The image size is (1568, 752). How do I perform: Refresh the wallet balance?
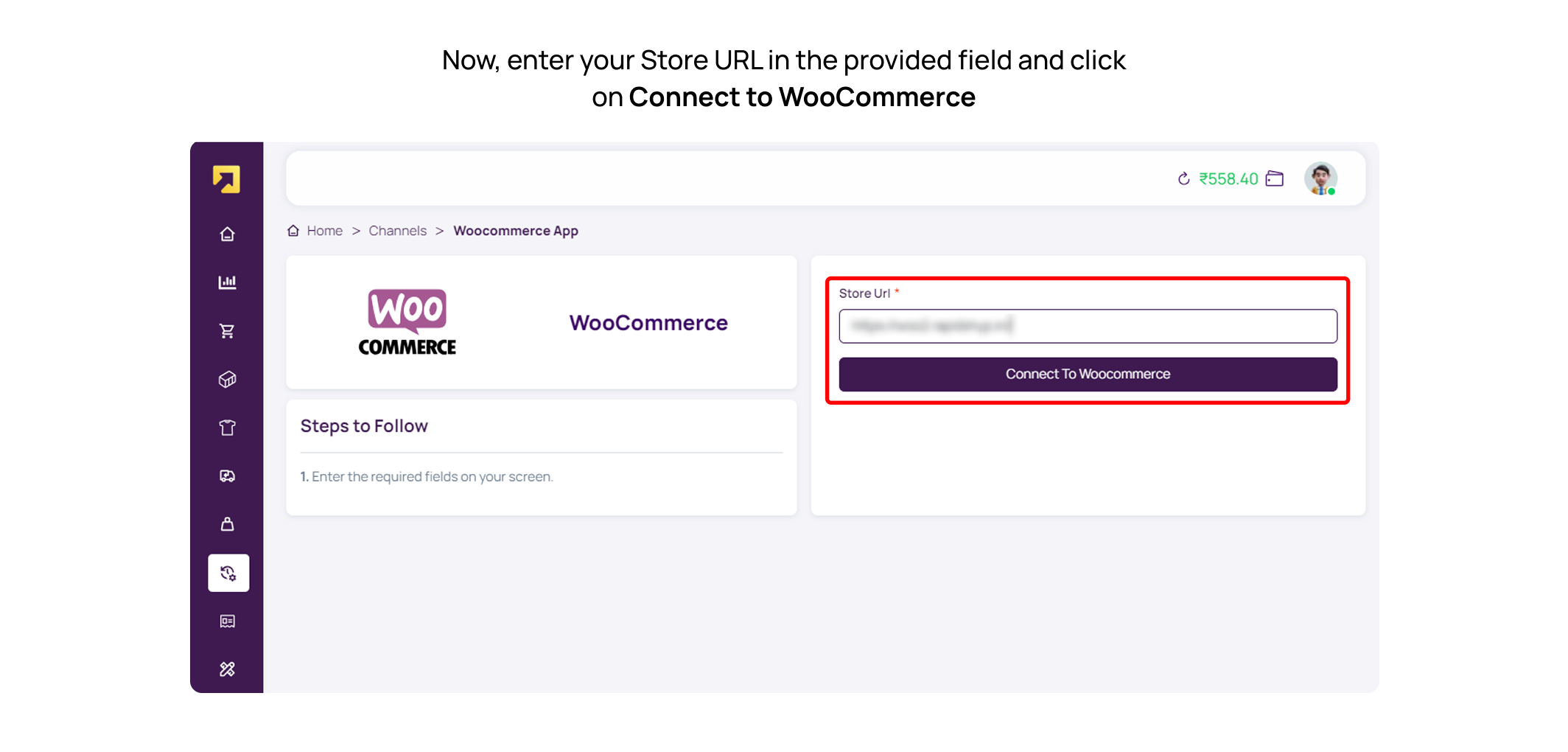click(1183, 179)
